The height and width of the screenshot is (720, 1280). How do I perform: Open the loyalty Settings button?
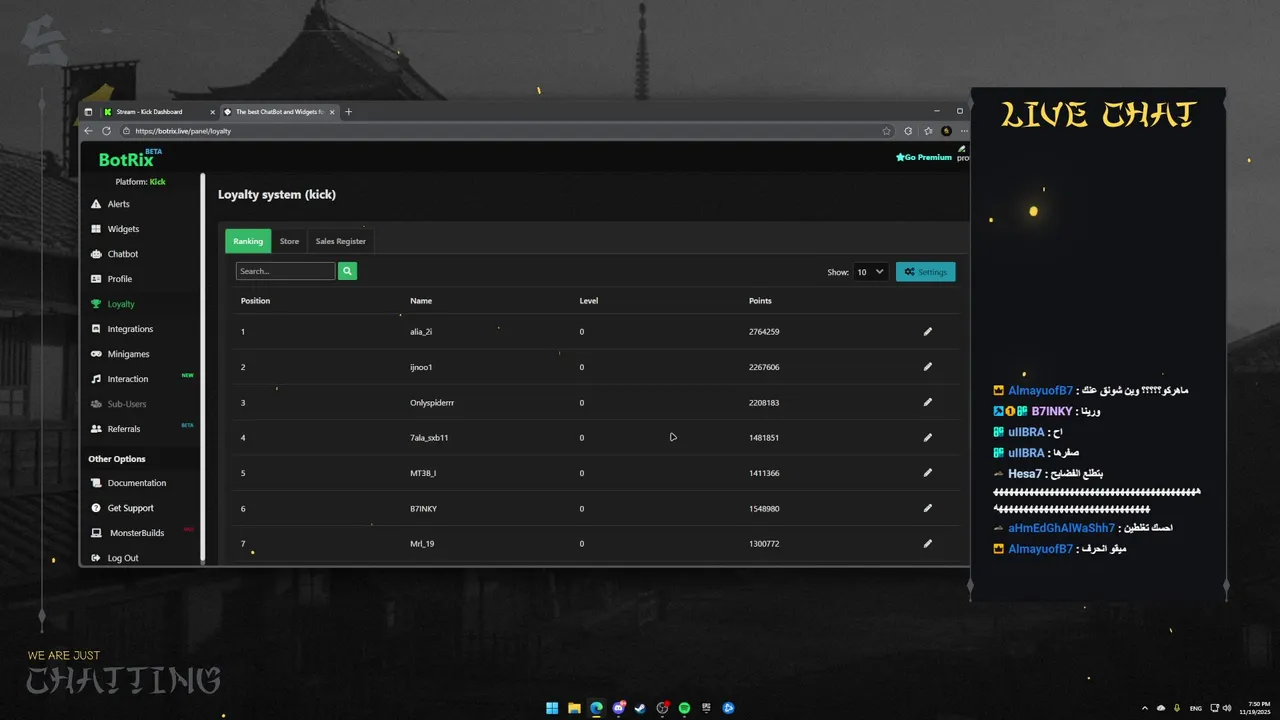coord(926,271)
